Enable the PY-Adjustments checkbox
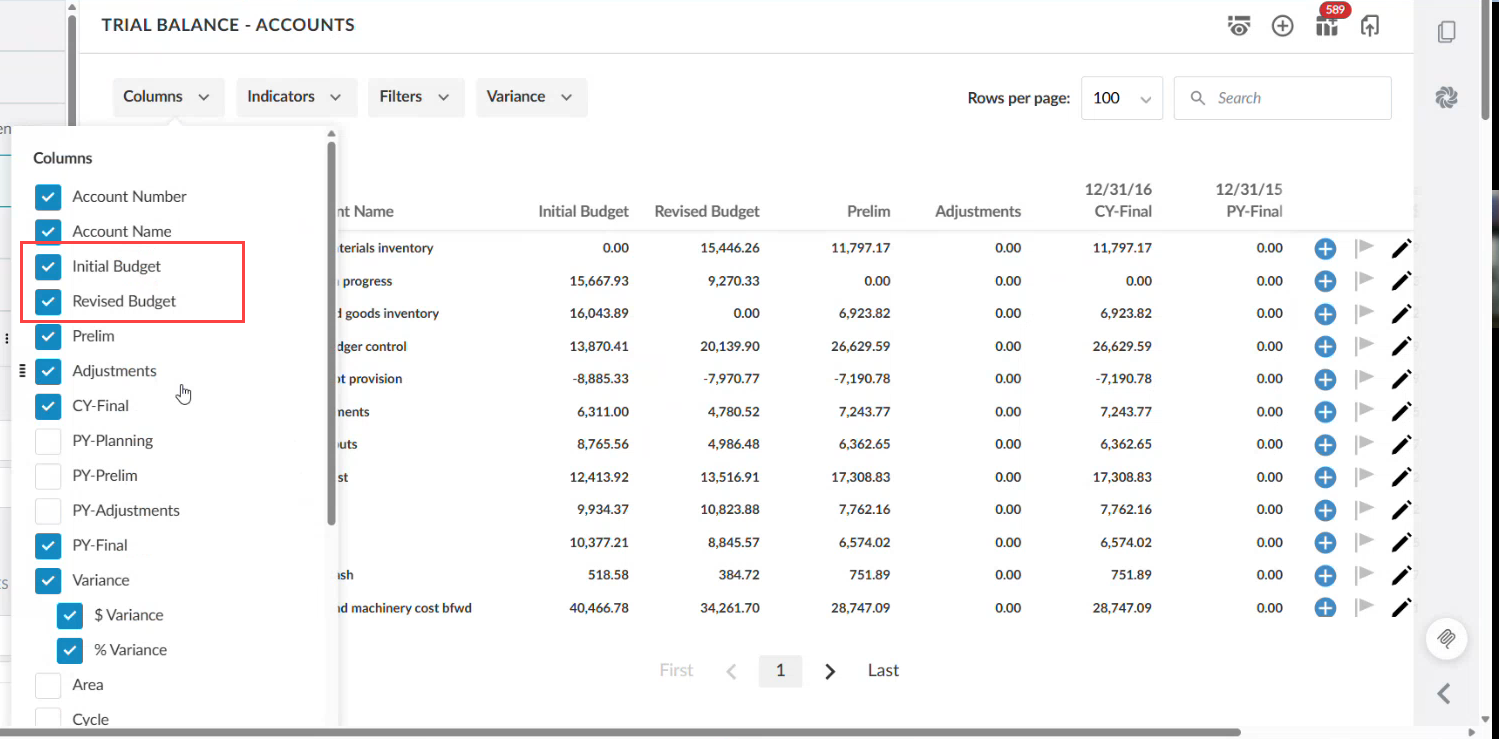Image resolution: width=1499 pixels, height=739 pixels. tap(48, 511)
